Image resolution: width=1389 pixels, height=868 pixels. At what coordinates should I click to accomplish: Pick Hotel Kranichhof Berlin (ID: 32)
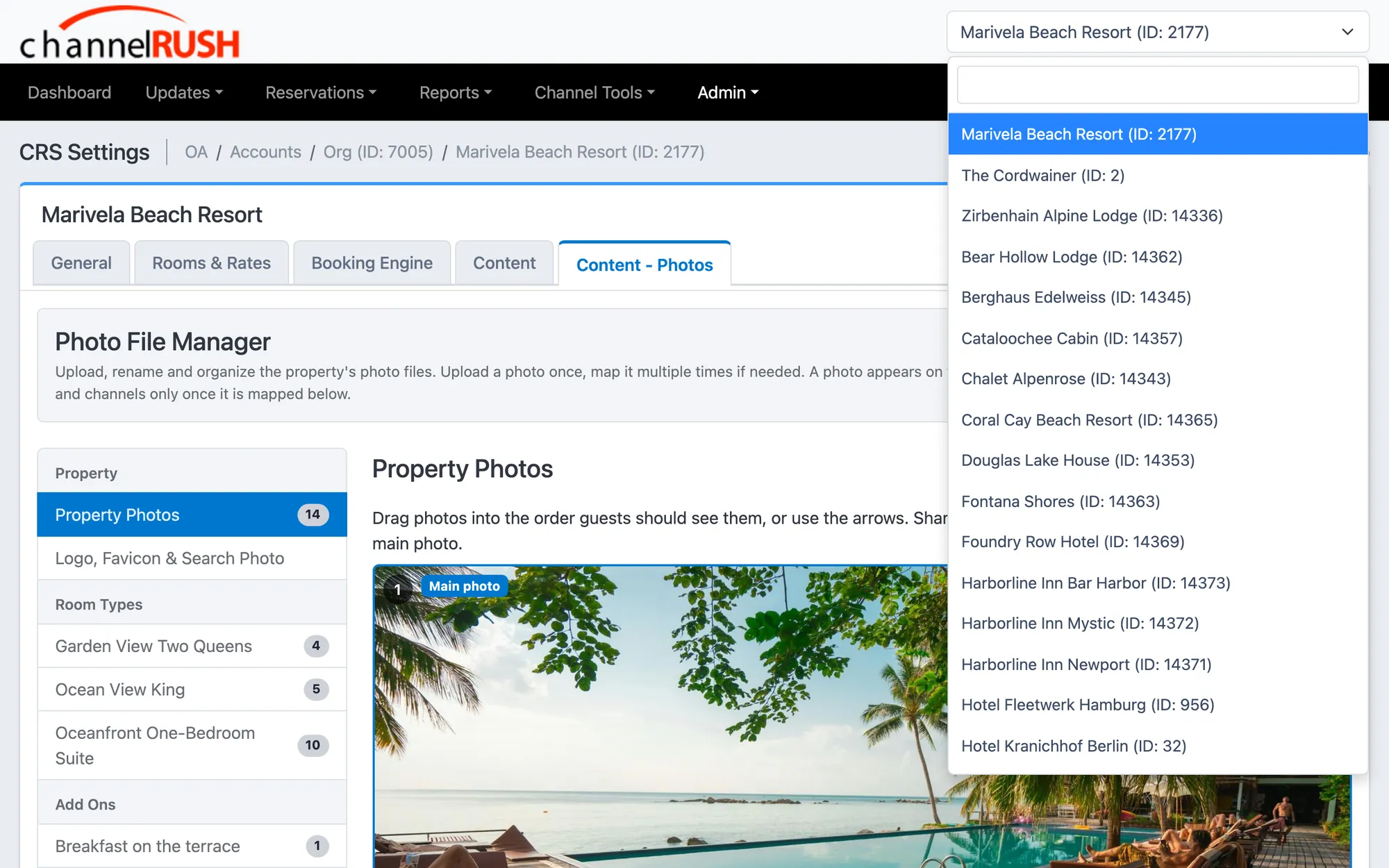1158,746
